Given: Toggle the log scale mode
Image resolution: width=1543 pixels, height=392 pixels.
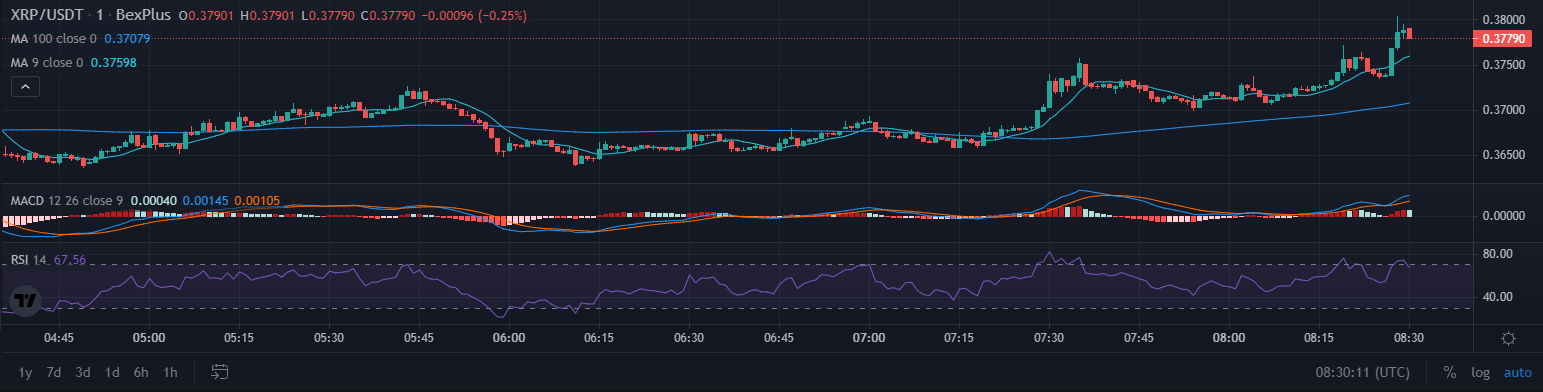Looking at the screenshot, I should (1480, 372).
